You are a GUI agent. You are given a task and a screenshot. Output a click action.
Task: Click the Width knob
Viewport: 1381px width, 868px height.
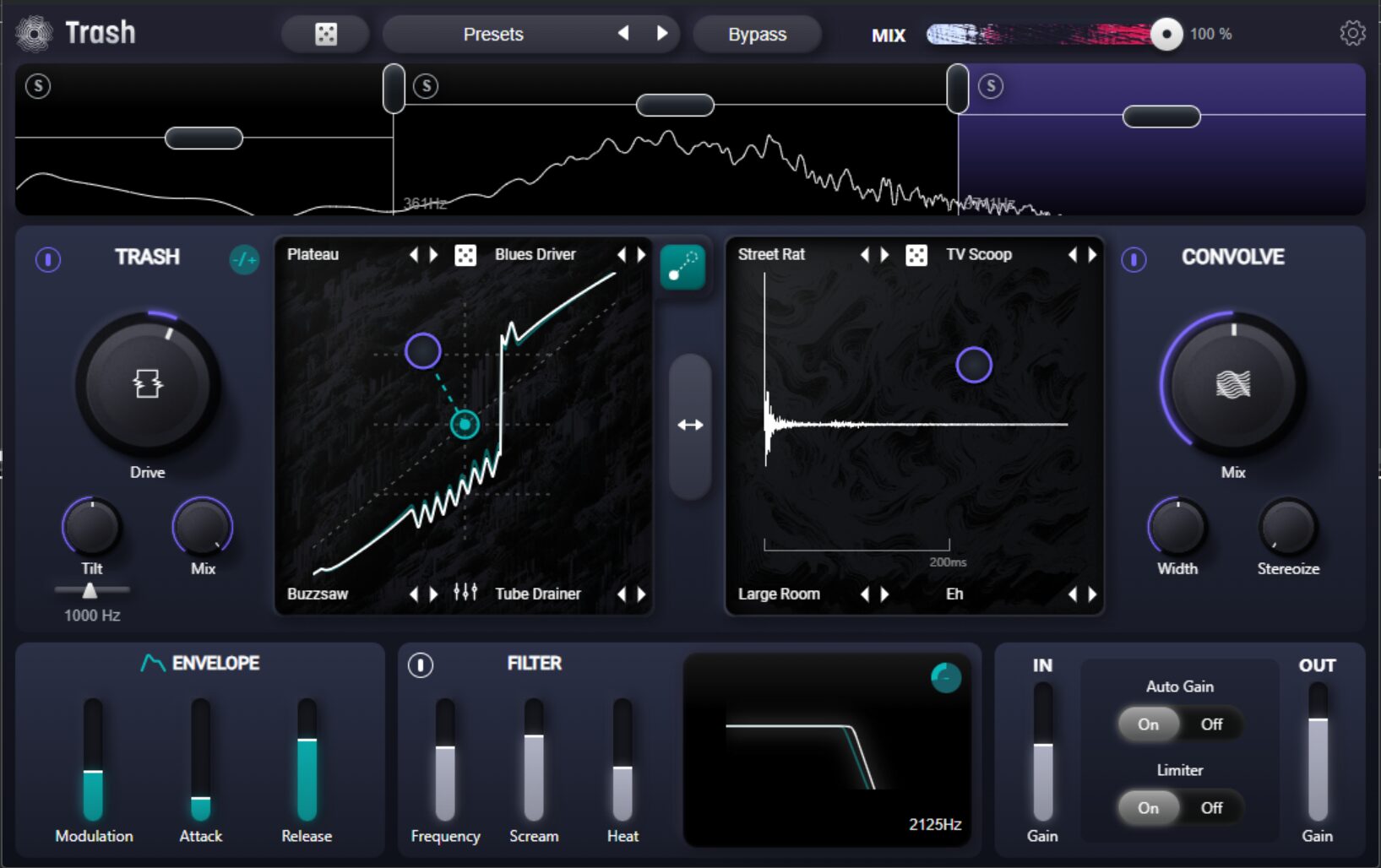(x=1177, y=527)
